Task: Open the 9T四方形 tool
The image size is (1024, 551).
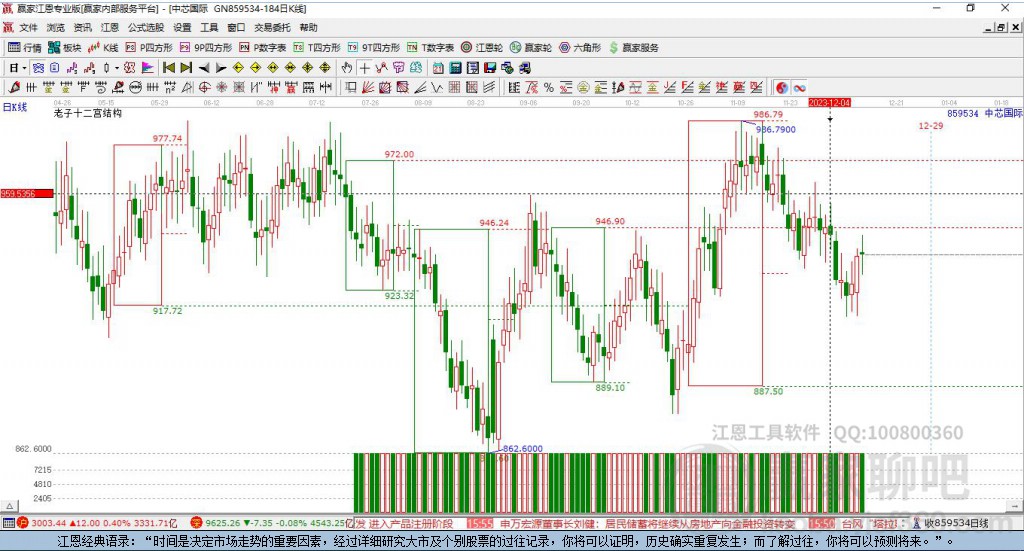Action: pyautogui.click(x=374, y=48)
